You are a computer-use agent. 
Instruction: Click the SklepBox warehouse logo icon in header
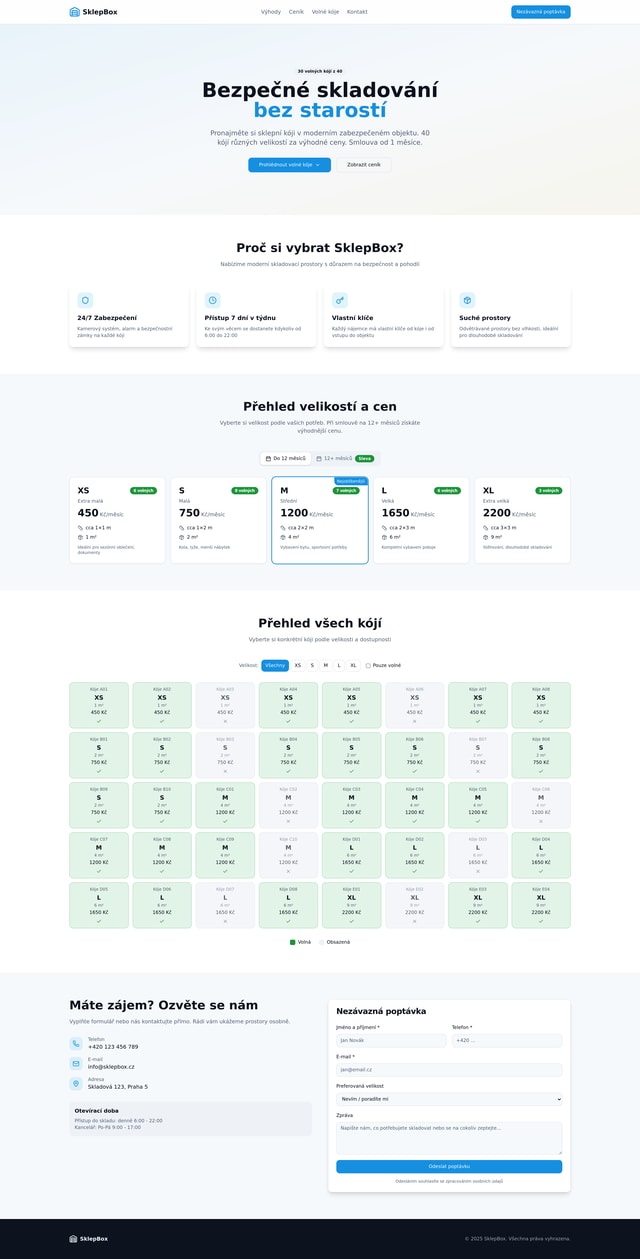coord(74,12)
